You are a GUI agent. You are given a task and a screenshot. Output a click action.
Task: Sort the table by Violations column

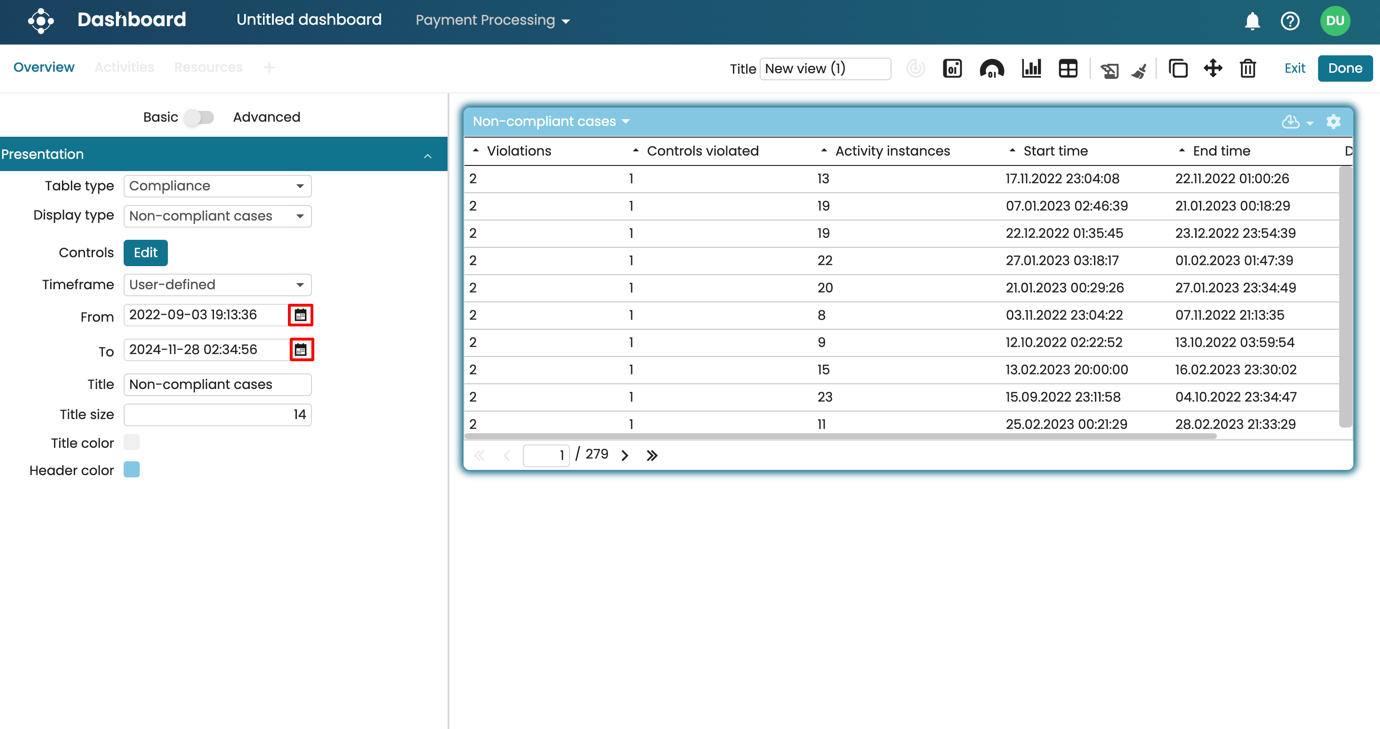click(518, 151)
